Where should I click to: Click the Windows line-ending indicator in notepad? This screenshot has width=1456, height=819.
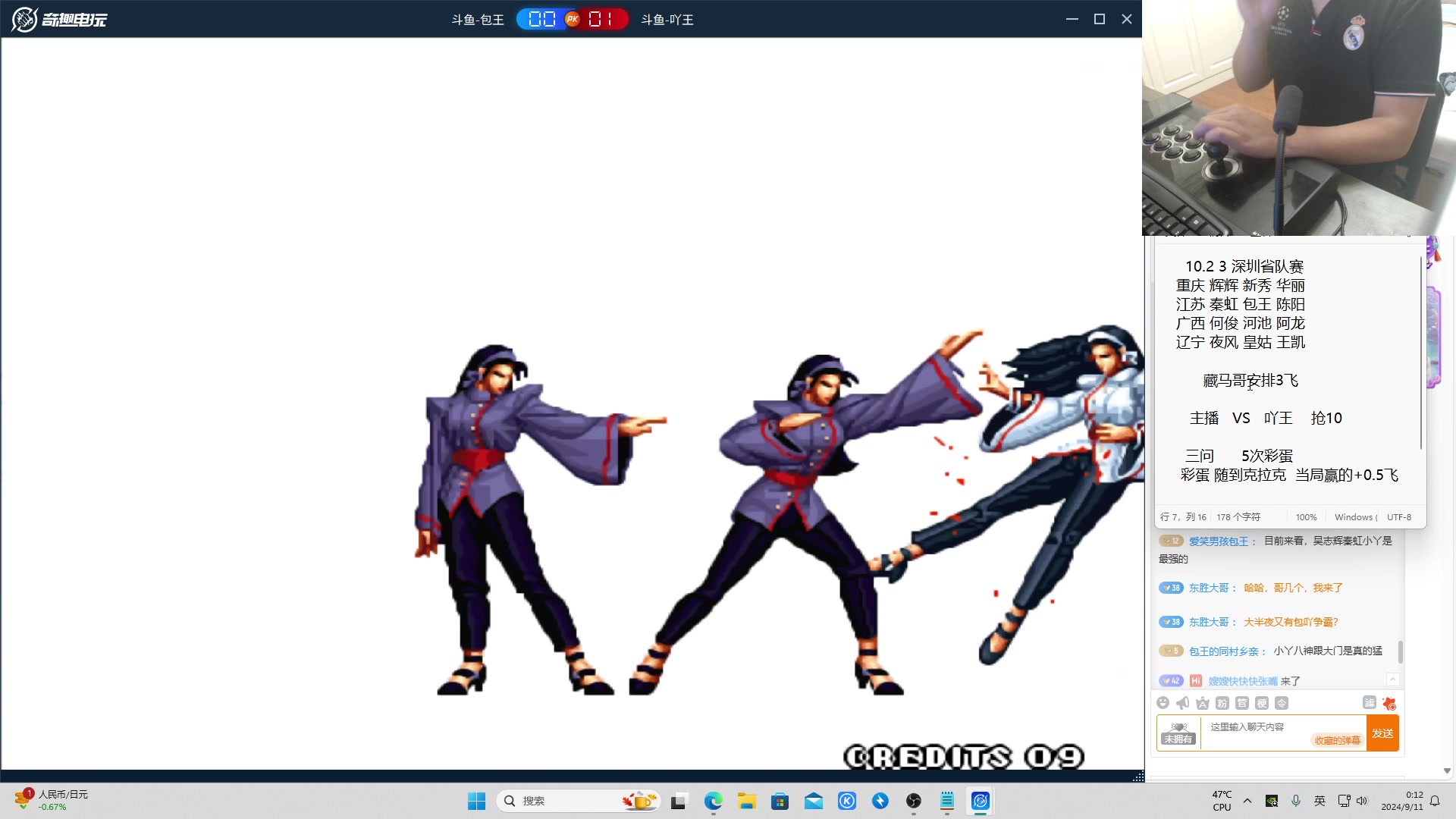1356,517
